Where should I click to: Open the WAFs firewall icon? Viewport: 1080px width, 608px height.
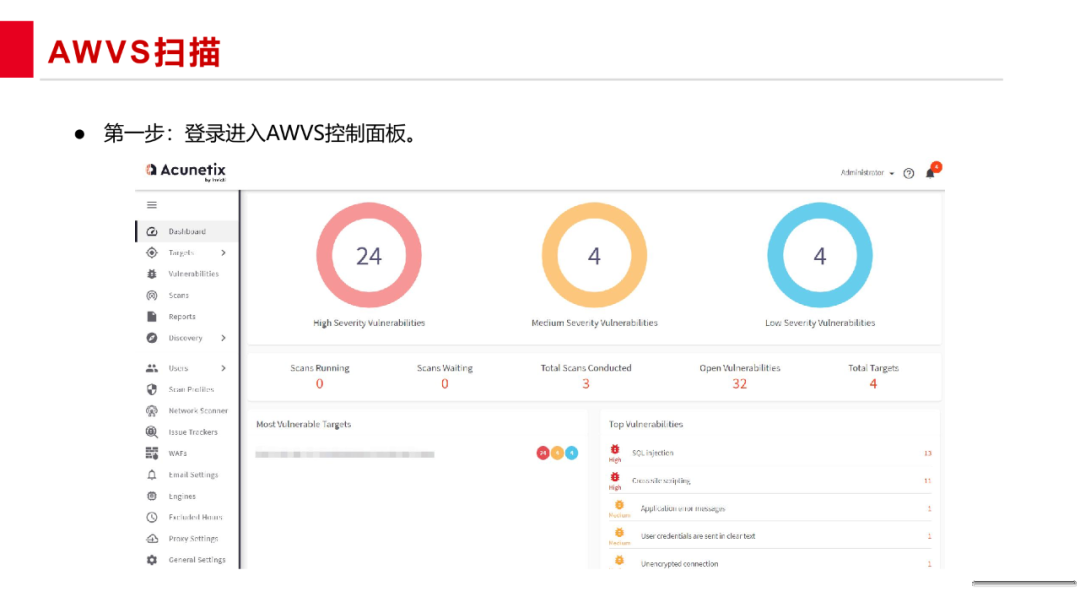coord(152,454)
